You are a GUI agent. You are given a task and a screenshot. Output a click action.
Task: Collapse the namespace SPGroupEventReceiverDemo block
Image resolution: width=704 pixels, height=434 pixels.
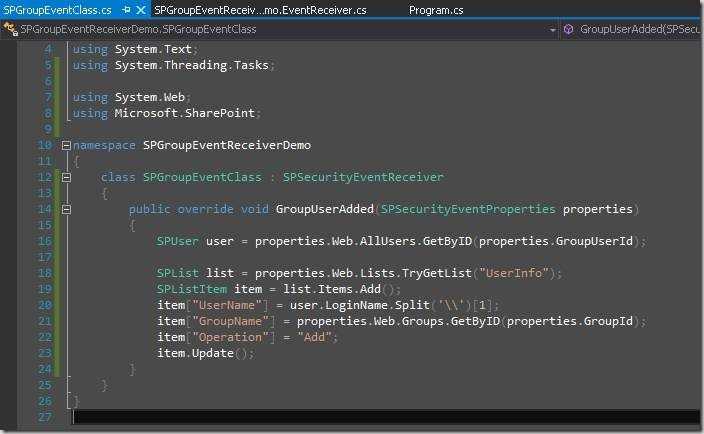point(66,145)
